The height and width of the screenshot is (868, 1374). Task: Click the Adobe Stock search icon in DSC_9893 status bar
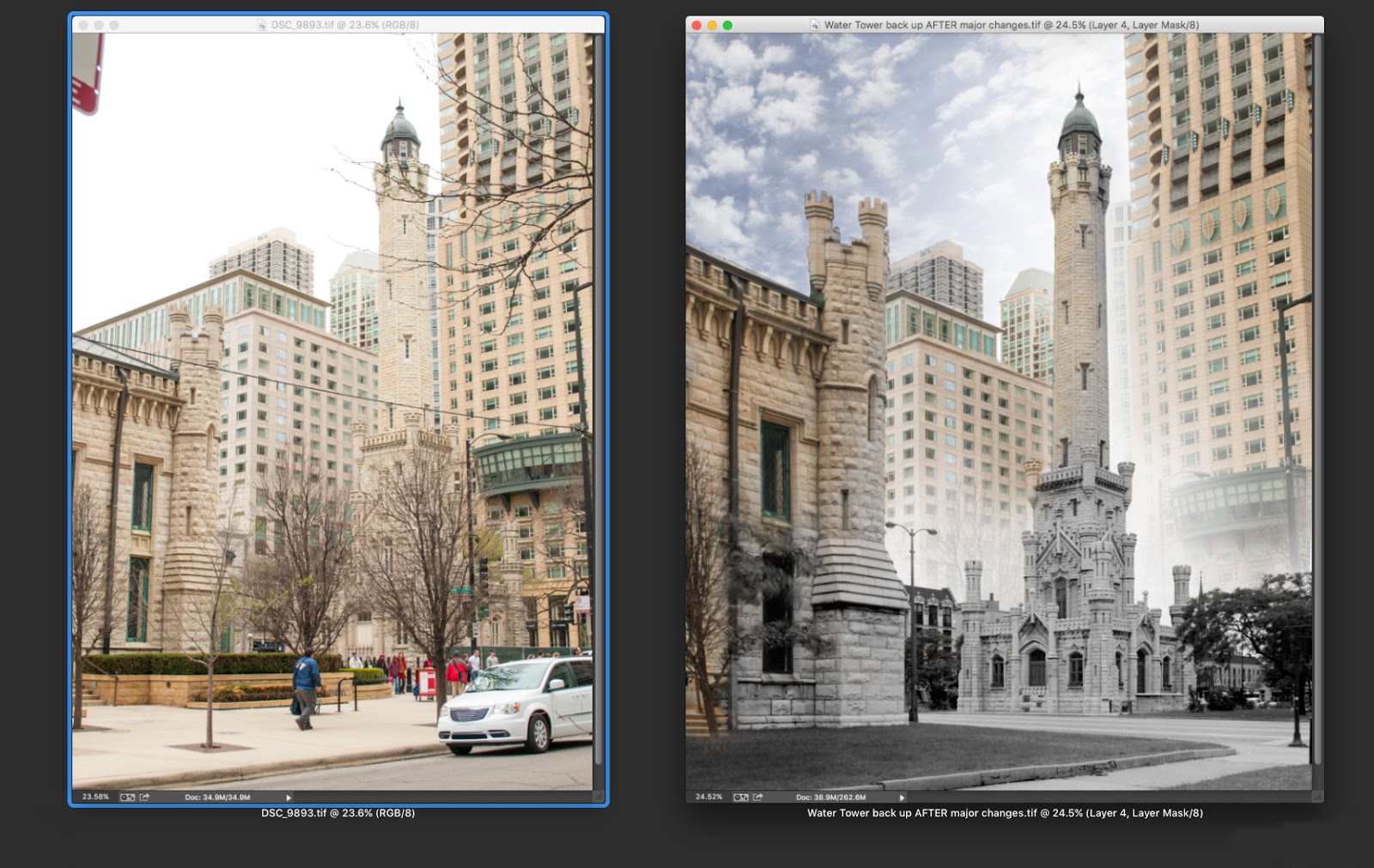[126, 797]
